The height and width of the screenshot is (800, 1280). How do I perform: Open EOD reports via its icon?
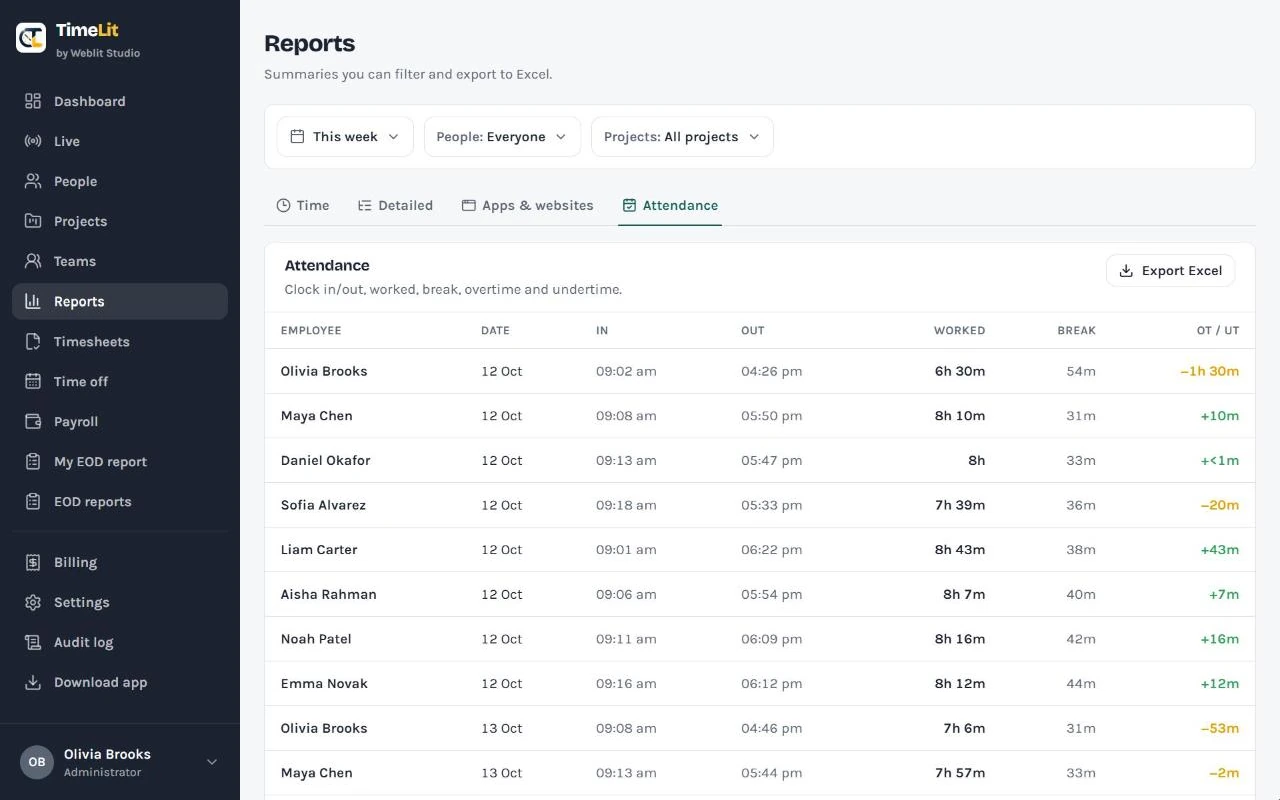tap(33, 501)
